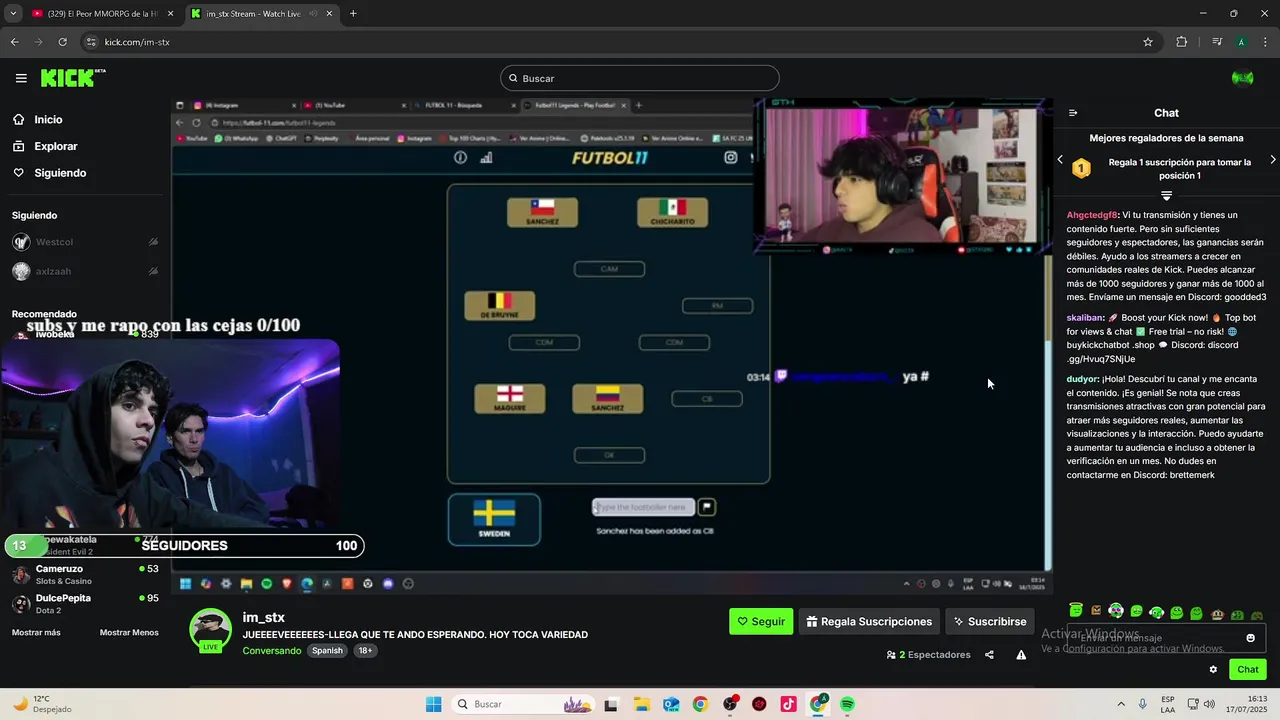This screenshot has width=1280, height=720.
Task: Open Chrome tab search dropdown
Action: 13,14
